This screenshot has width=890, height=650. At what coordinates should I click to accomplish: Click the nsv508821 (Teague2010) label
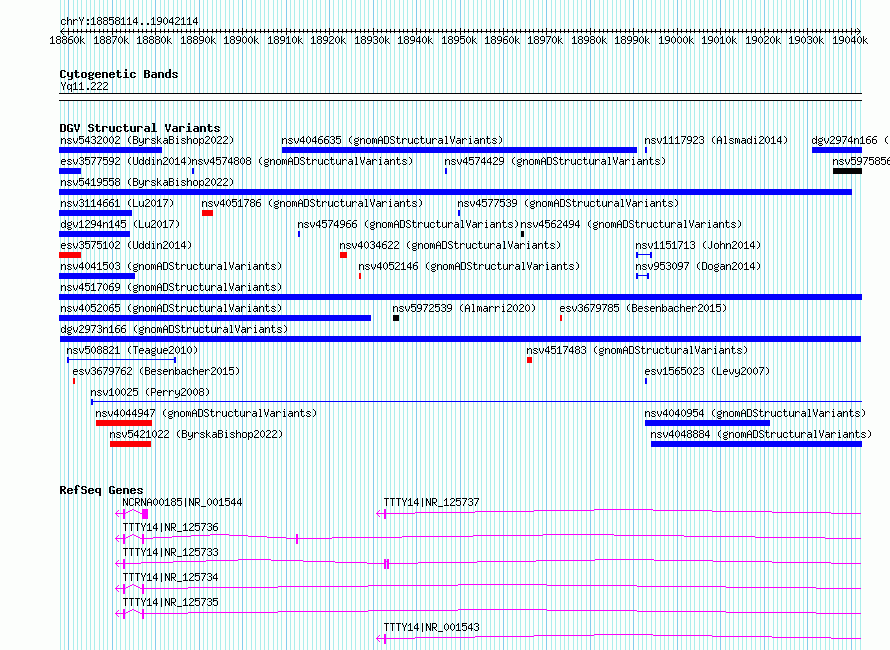coord(132,350)
